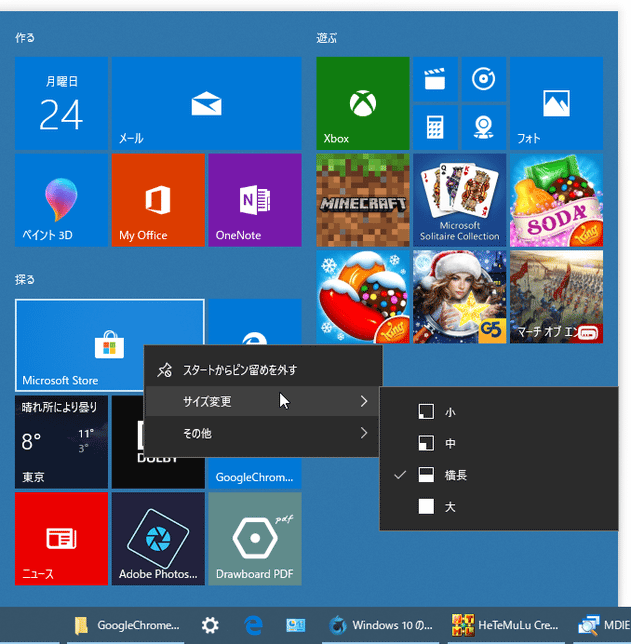This screenshot has height=644, width=631.
Task: Click the 遊ぶ group header
Action: tap(327, 38)
